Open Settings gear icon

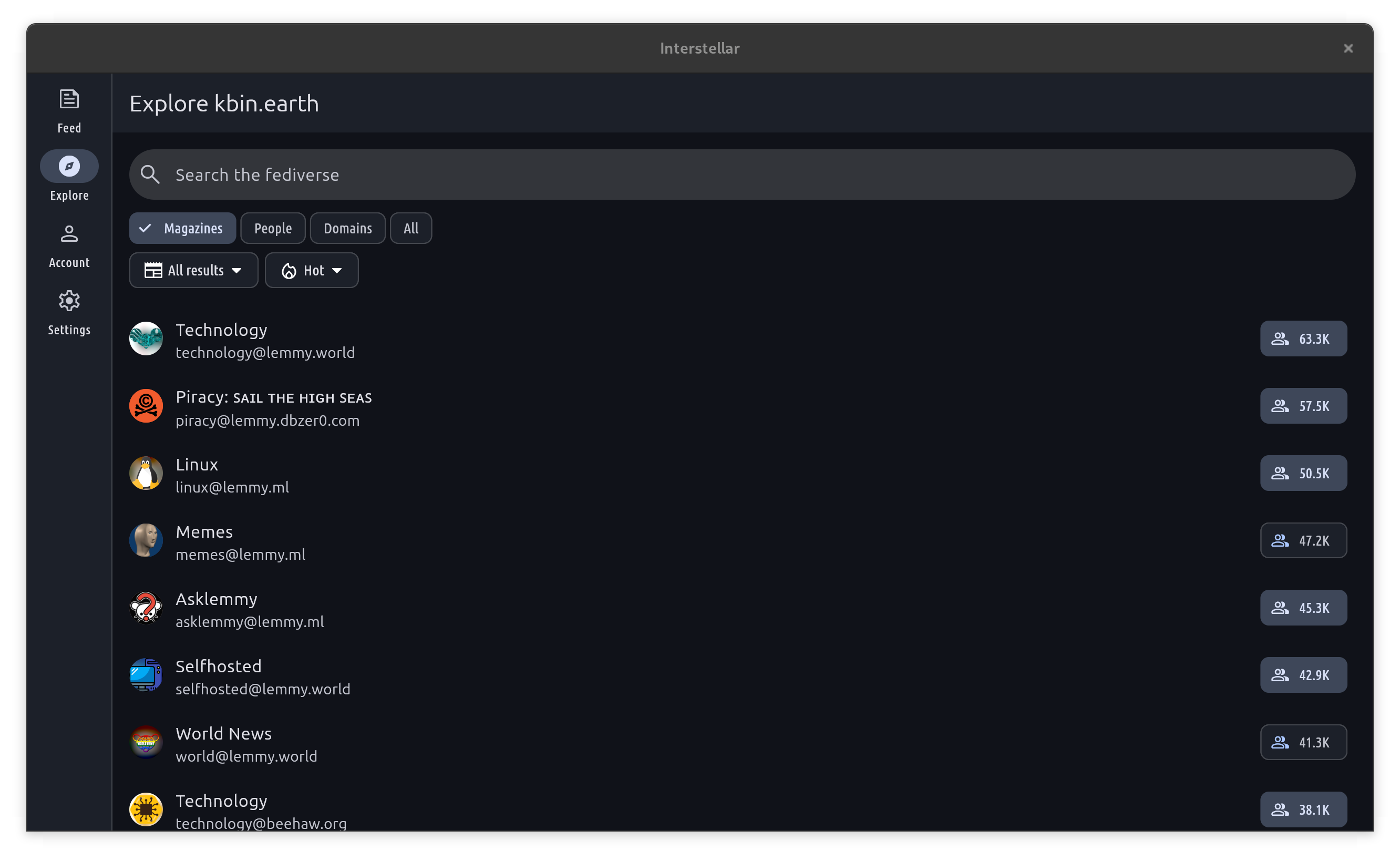[69, 301]
